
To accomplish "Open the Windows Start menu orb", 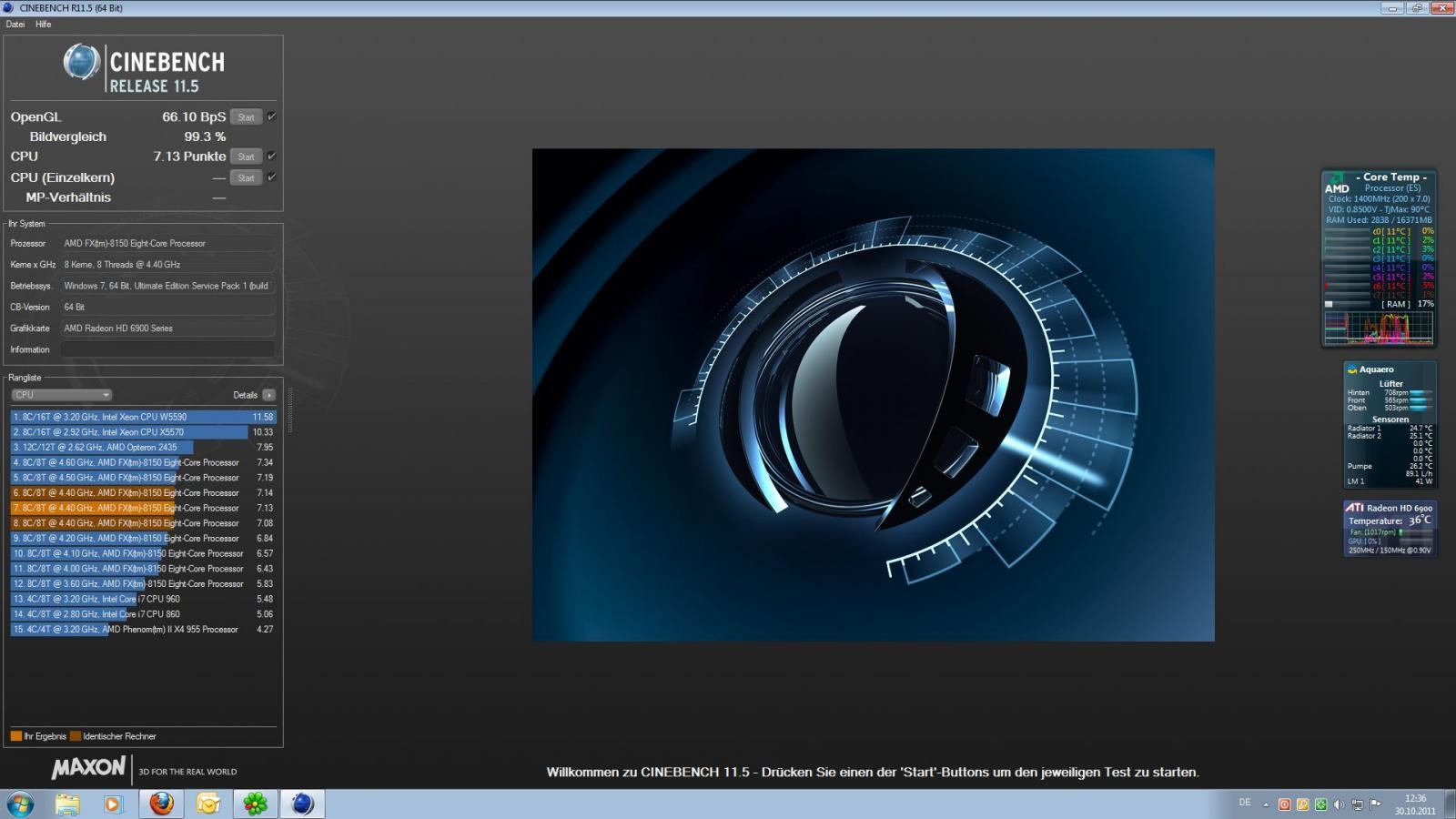I will [x=20, y=804].
